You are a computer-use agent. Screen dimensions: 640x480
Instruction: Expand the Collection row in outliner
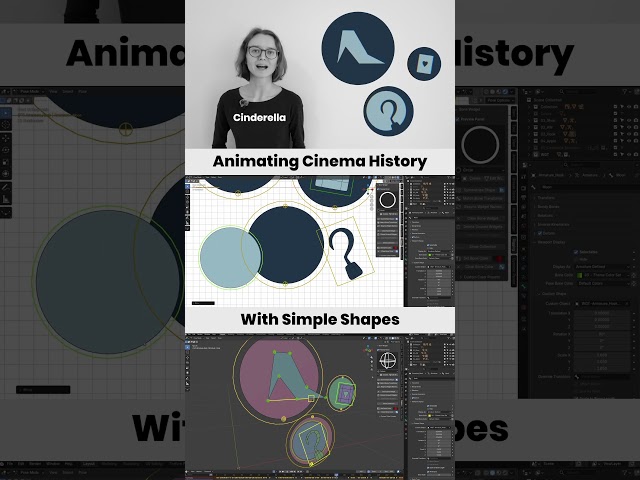pyautogui.click(x=530, y=107)
